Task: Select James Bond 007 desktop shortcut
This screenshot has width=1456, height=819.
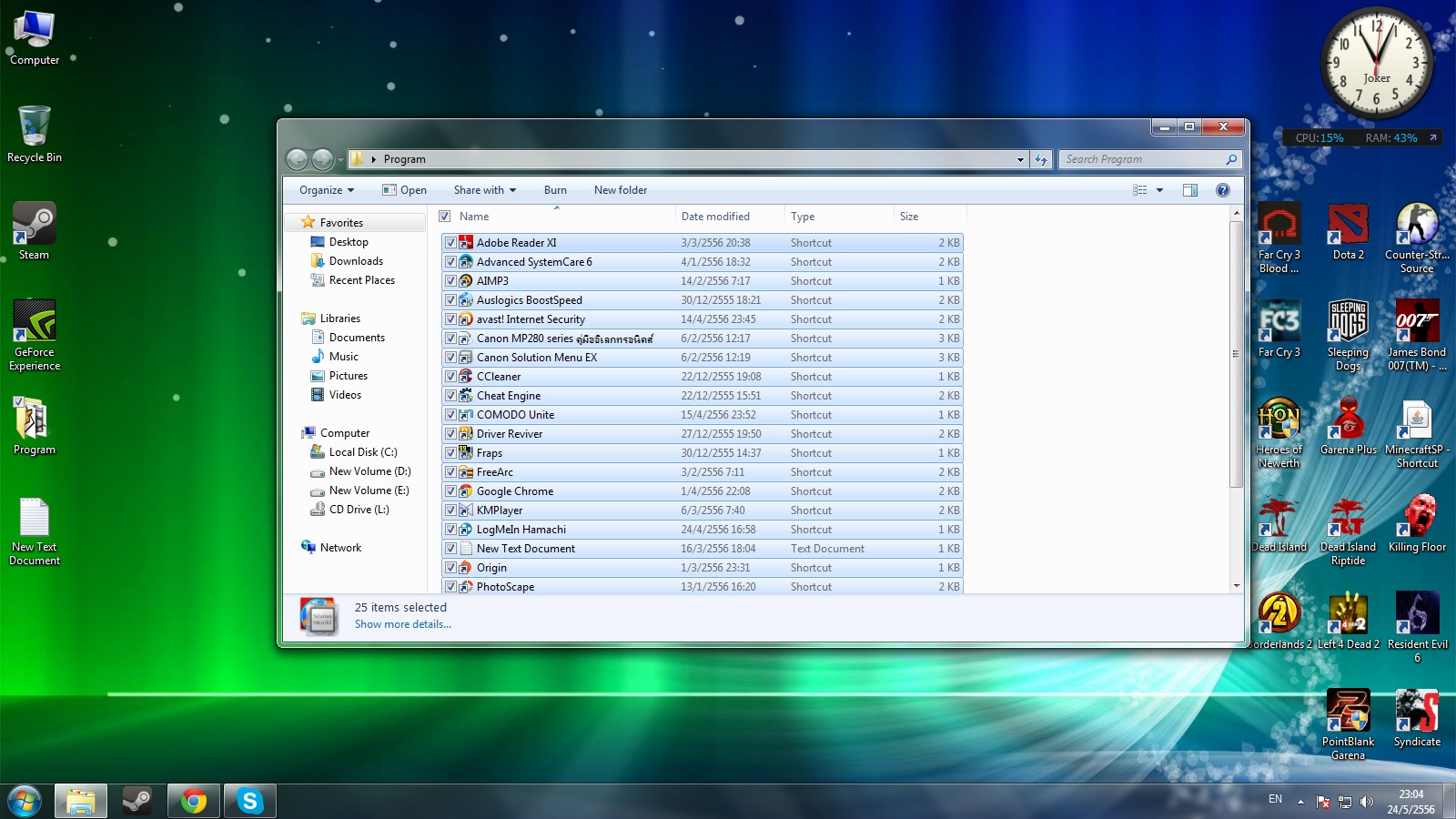Action: click(1417, 335)
